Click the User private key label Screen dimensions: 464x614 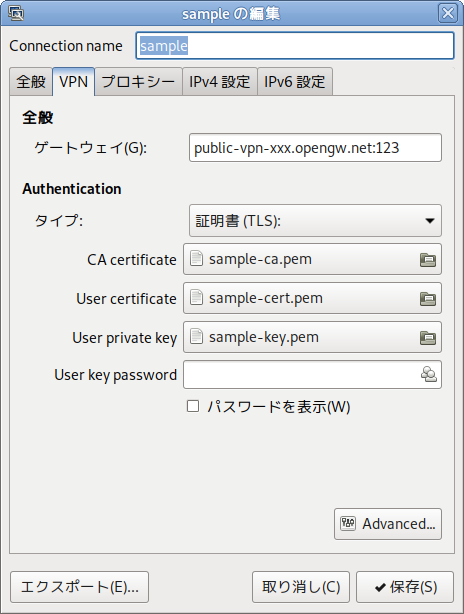point(125,338)
